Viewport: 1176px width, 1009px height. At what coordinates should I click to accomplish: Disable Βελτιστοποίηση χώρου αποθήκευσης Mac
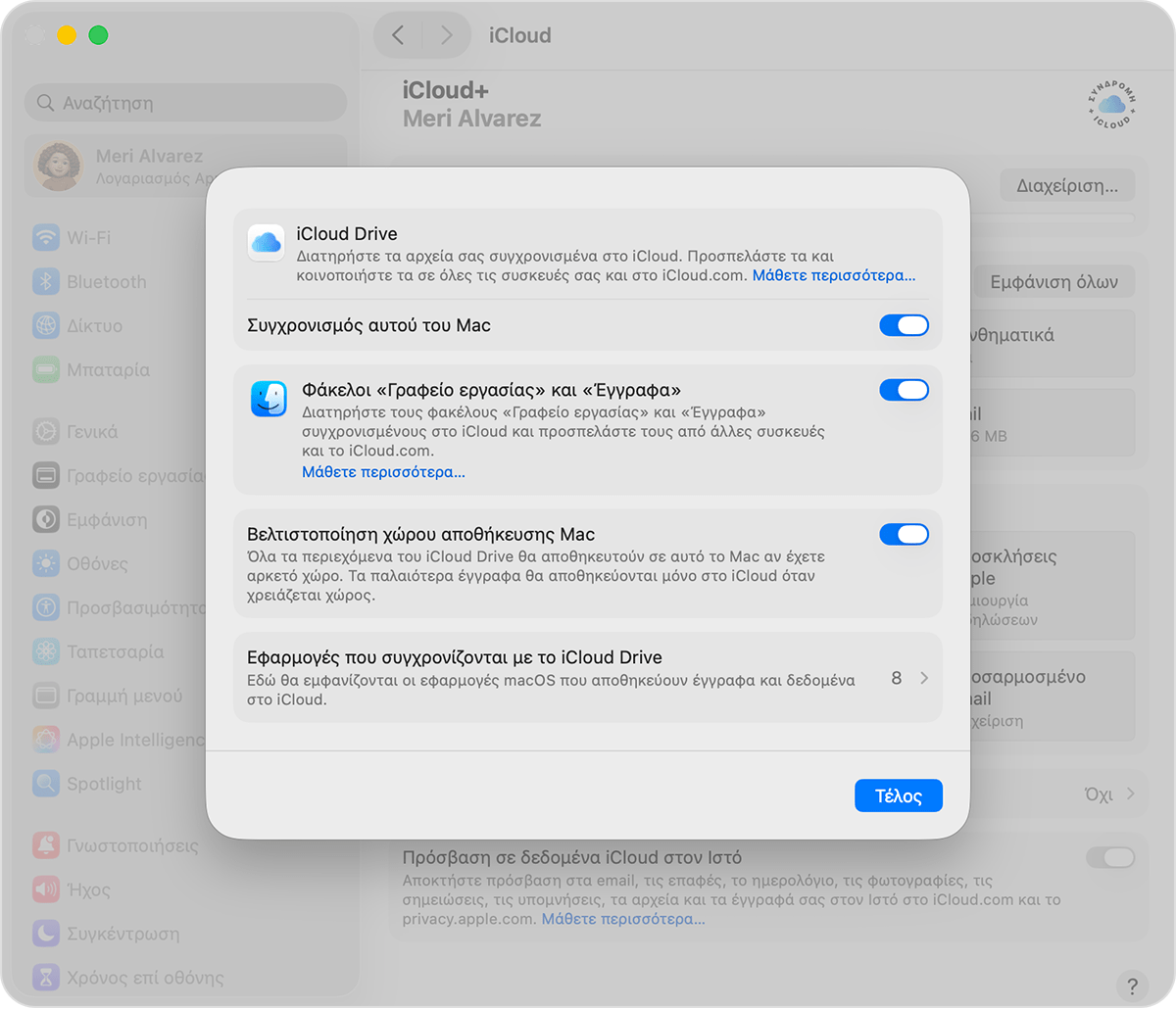[x=904, y=534]
